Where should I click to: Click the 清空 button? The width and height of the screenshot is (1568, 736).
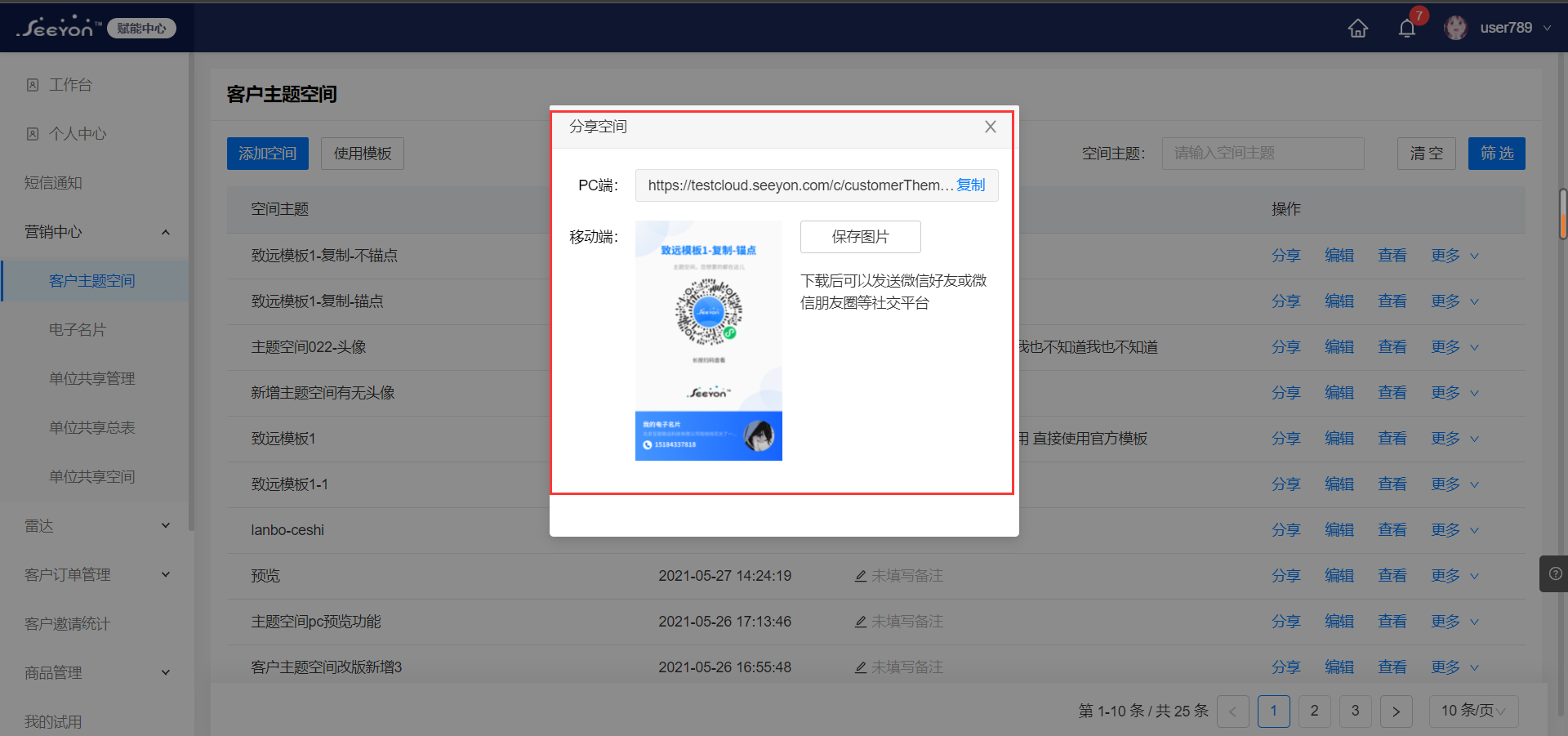(x=1427, y=154)
